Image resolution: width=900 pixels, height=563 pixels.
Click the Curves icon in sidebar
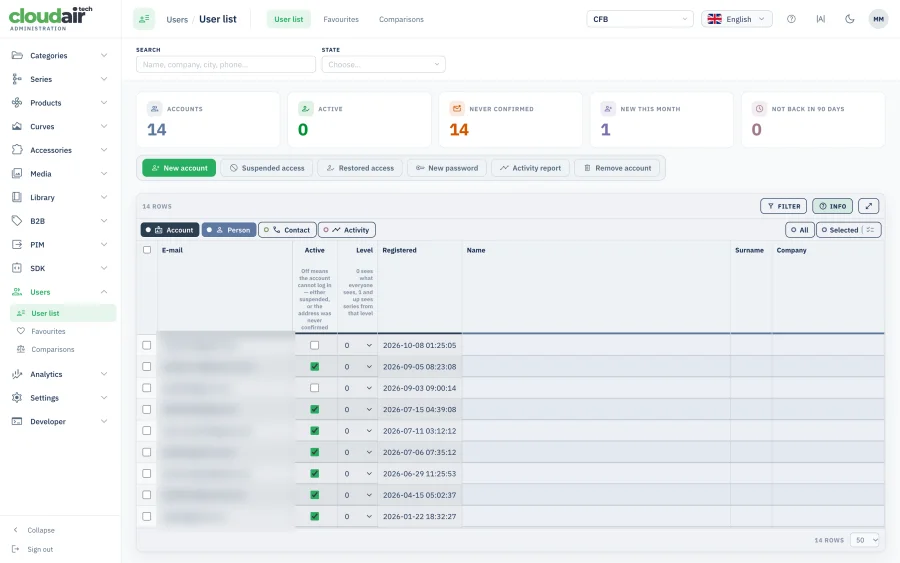(x=17, y=126)
